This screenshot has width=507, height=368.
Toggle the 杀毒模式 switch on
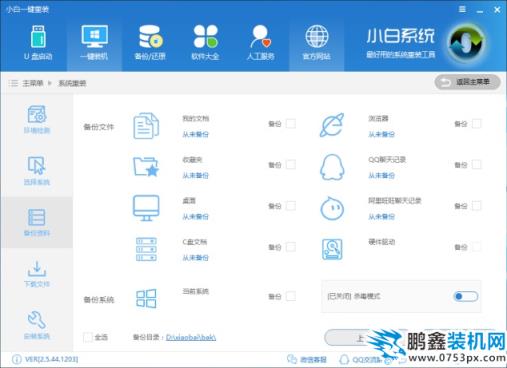(x=466, y=296)
